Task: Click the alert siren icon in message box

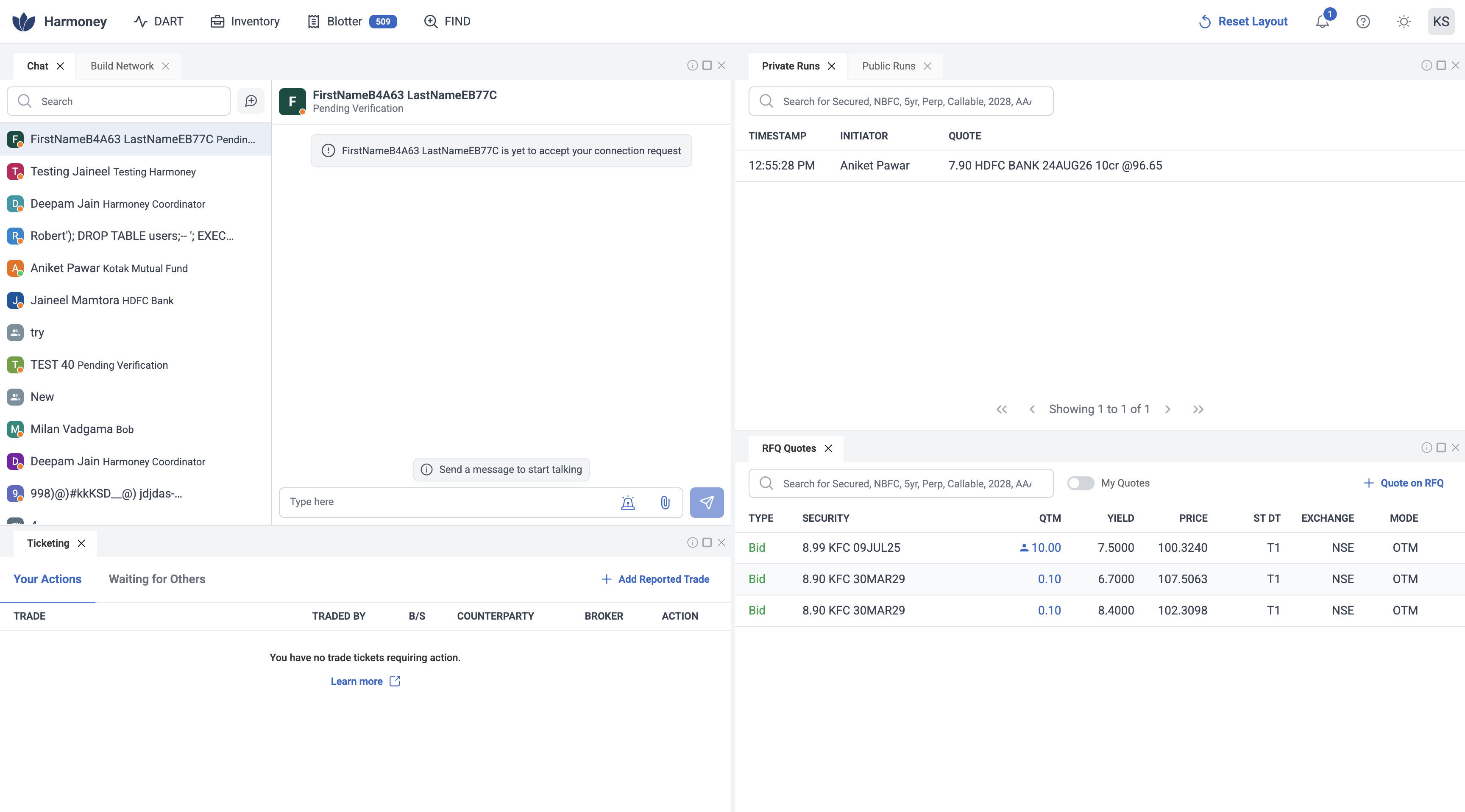Action: pyautogui.click(x=628, y=502)
